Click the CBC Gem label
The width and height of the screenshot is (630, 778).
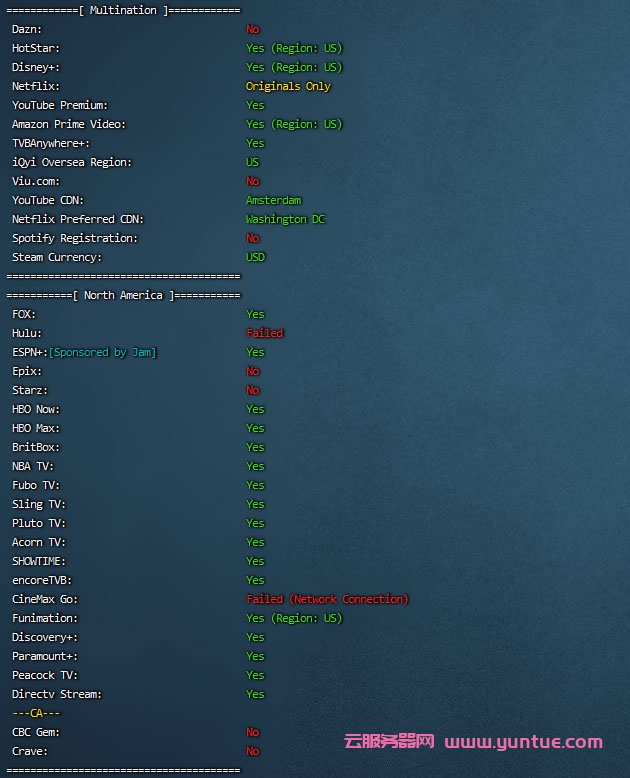coord(36,732)
